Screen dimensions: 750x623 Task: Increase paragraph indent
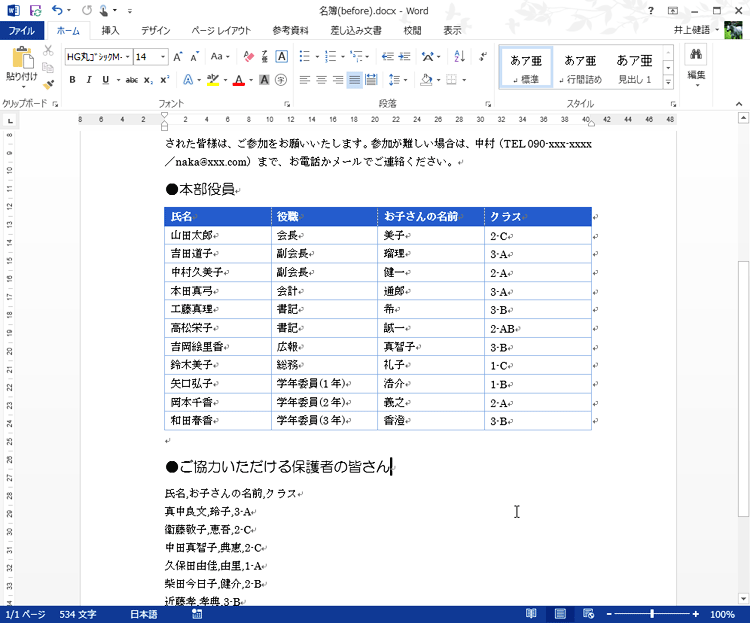coord(405,57)
